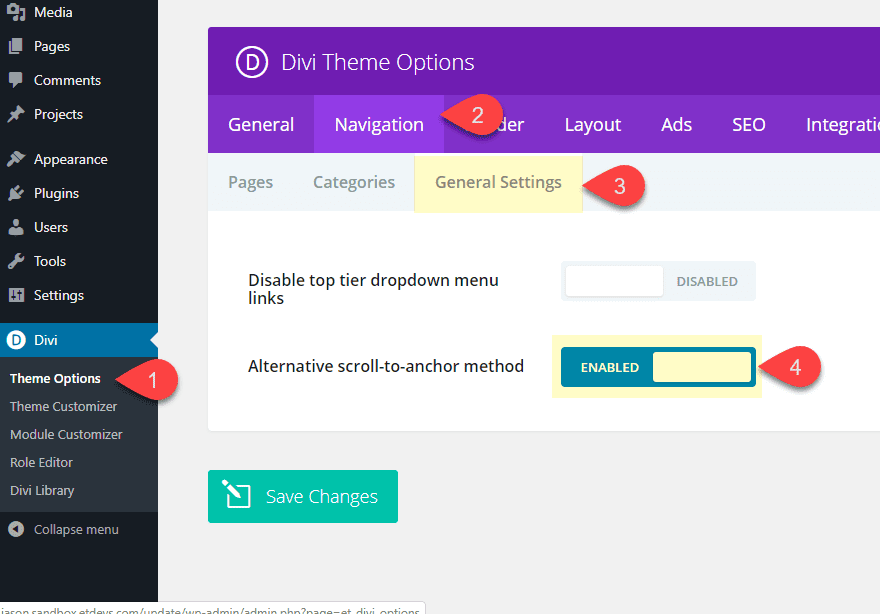Viewport: 880px width, 614px height.
Task: Select the Pages sub-tab
Action: tap(250, 182)
